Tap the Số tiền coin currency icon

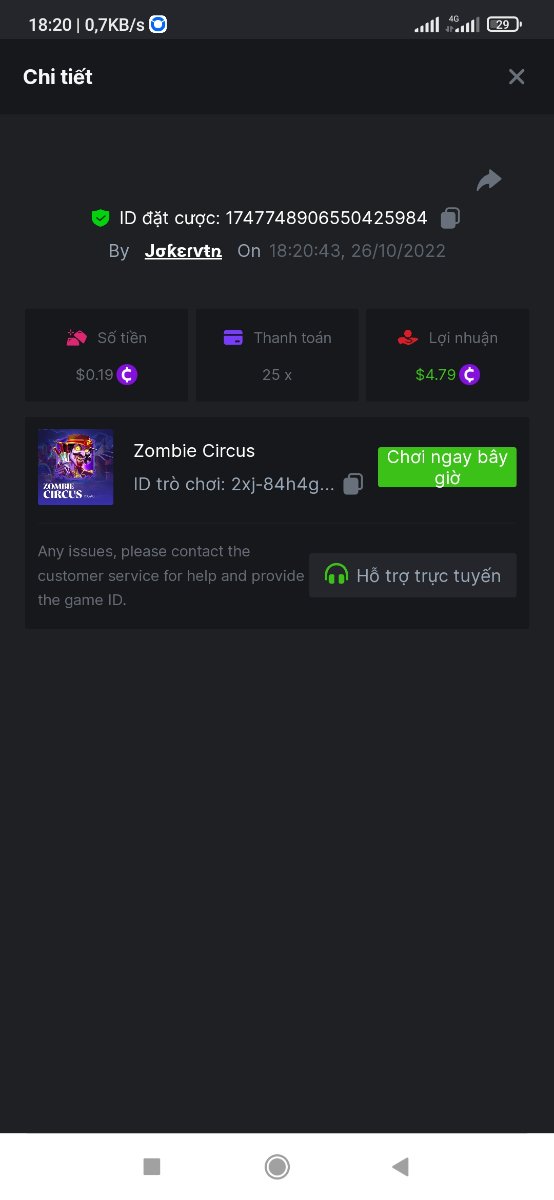click(x=127, y=375)
